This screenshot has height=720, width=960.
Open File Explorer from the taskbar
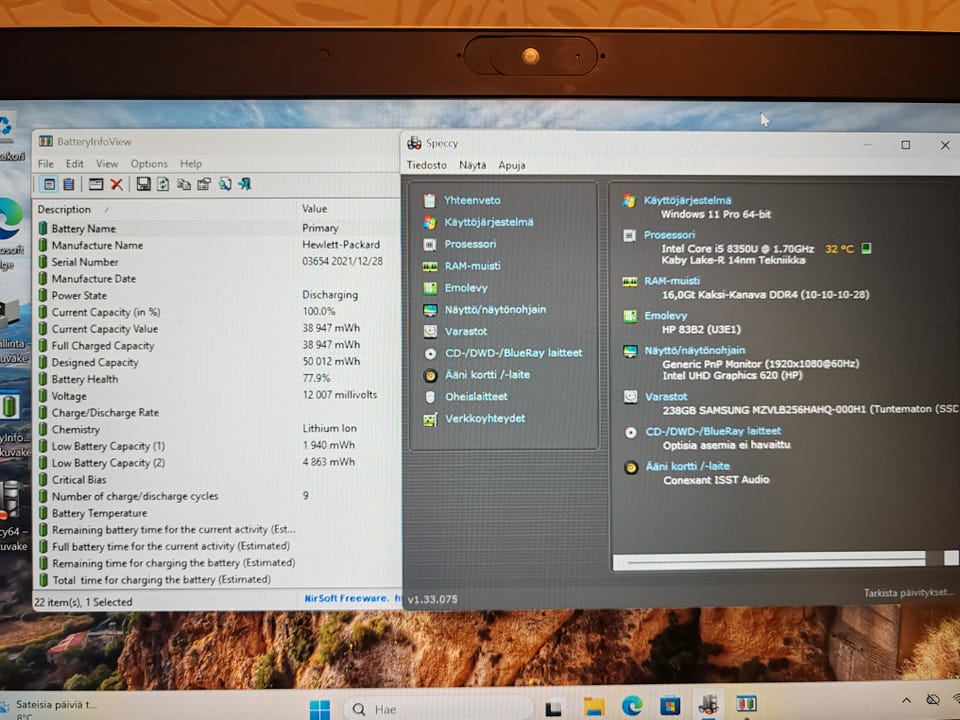tap(594, 707)
